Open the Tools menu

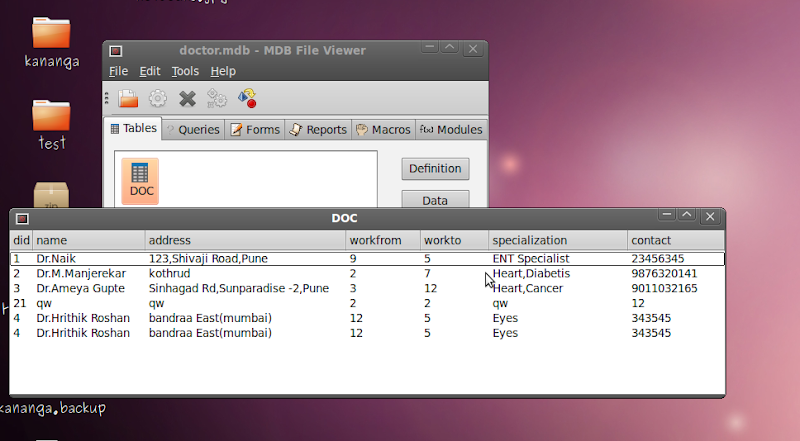[185, 71]
